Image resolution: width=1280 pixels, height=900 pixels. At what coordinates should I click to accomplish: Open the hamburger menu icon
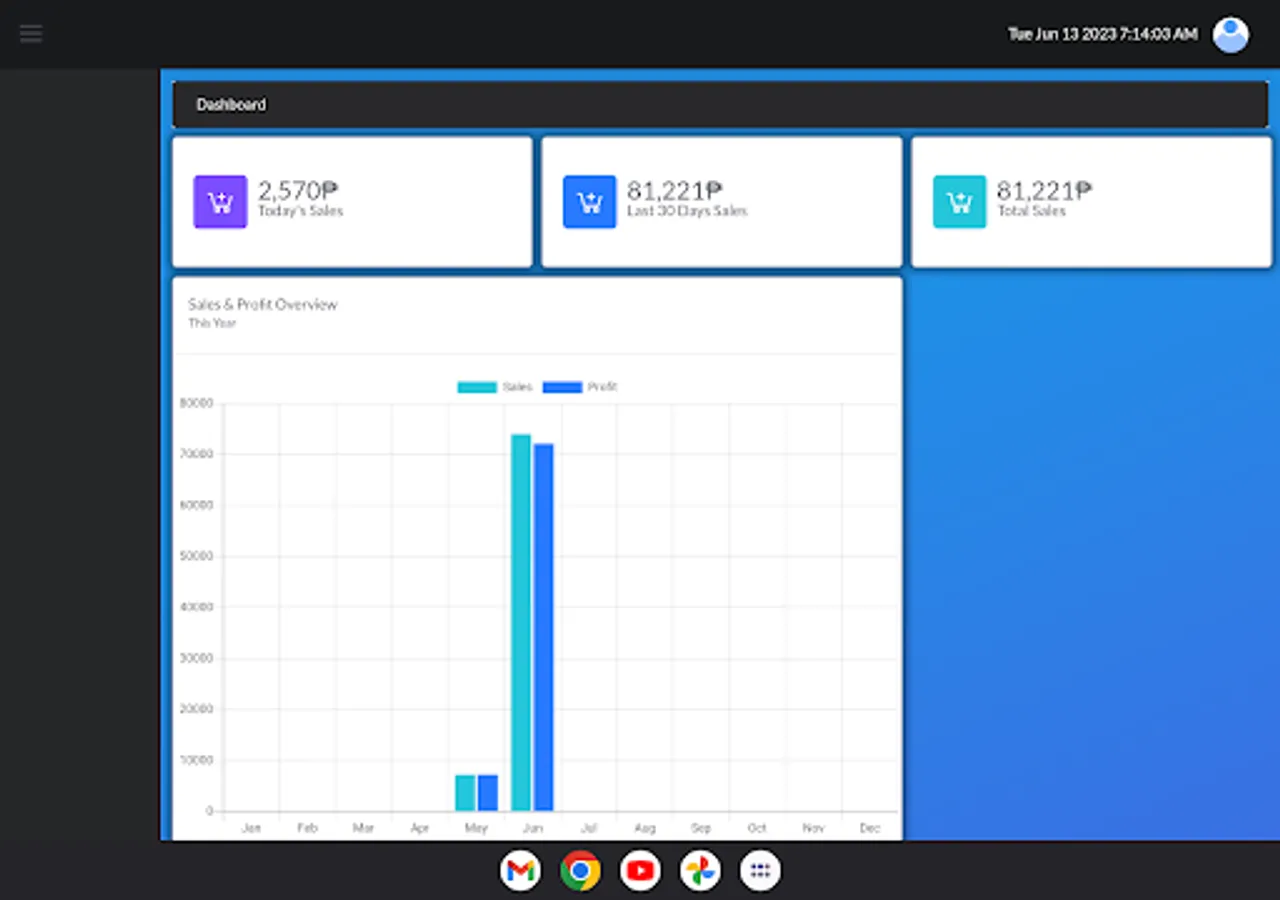[31, 34]
